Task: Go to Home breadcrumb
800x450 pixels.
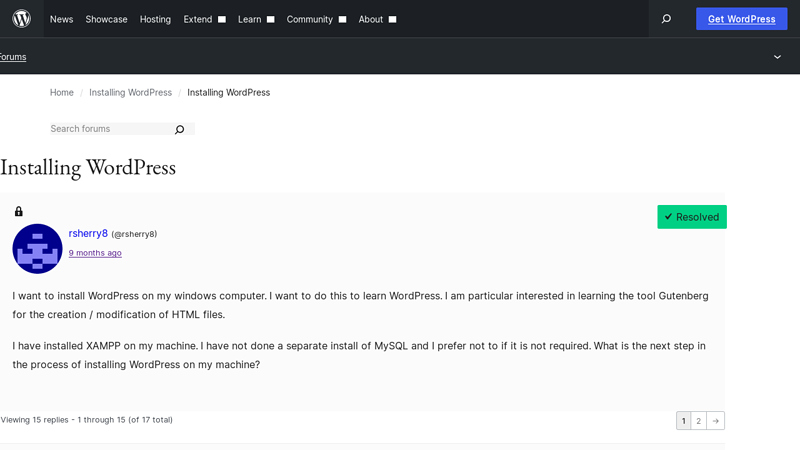Action: [62, 92]
